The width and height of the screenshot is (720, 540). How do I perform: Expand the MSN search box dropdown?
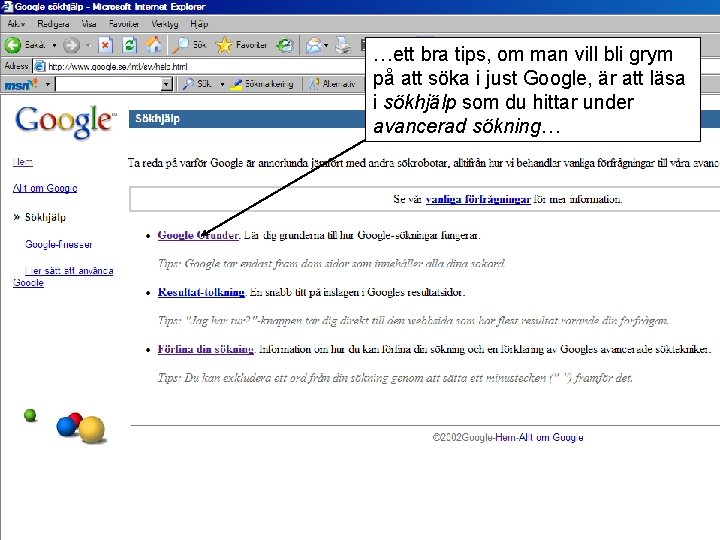[167, 84]
